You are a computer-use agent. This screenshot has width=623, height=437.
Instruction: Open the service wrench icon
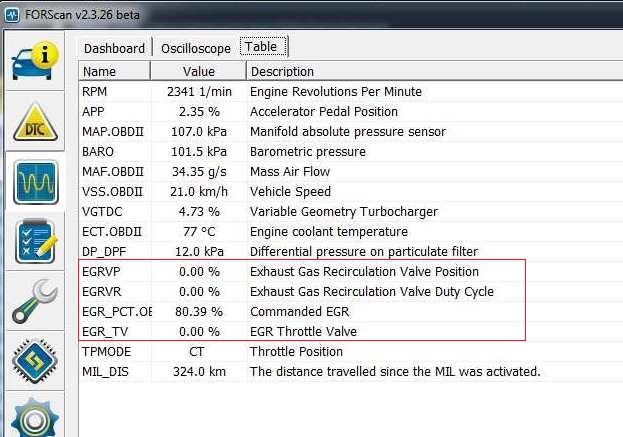tap(33, 302)
